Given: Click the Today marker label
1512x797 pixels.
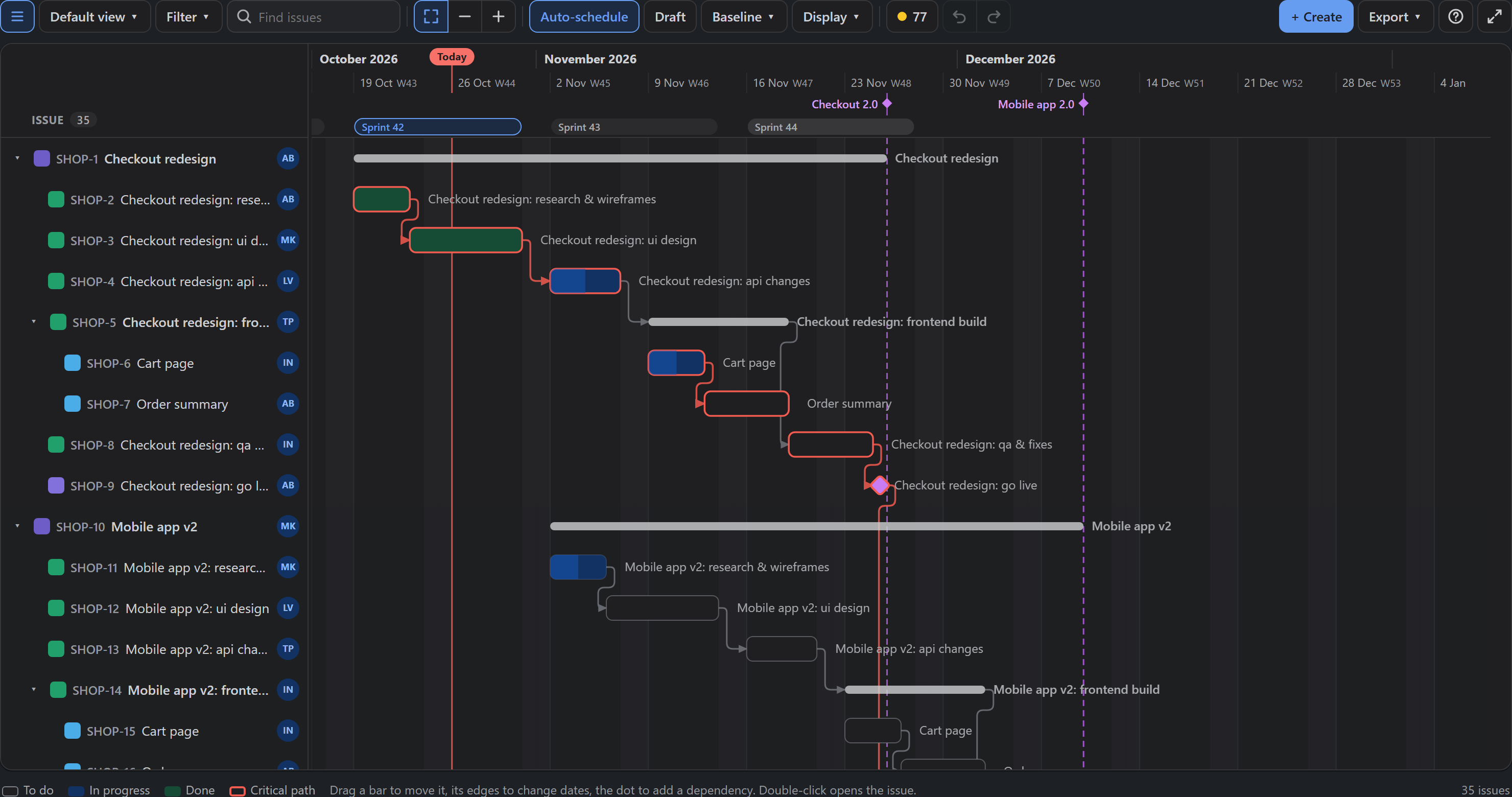Looking at the screenshot, I should pos(452,57).
